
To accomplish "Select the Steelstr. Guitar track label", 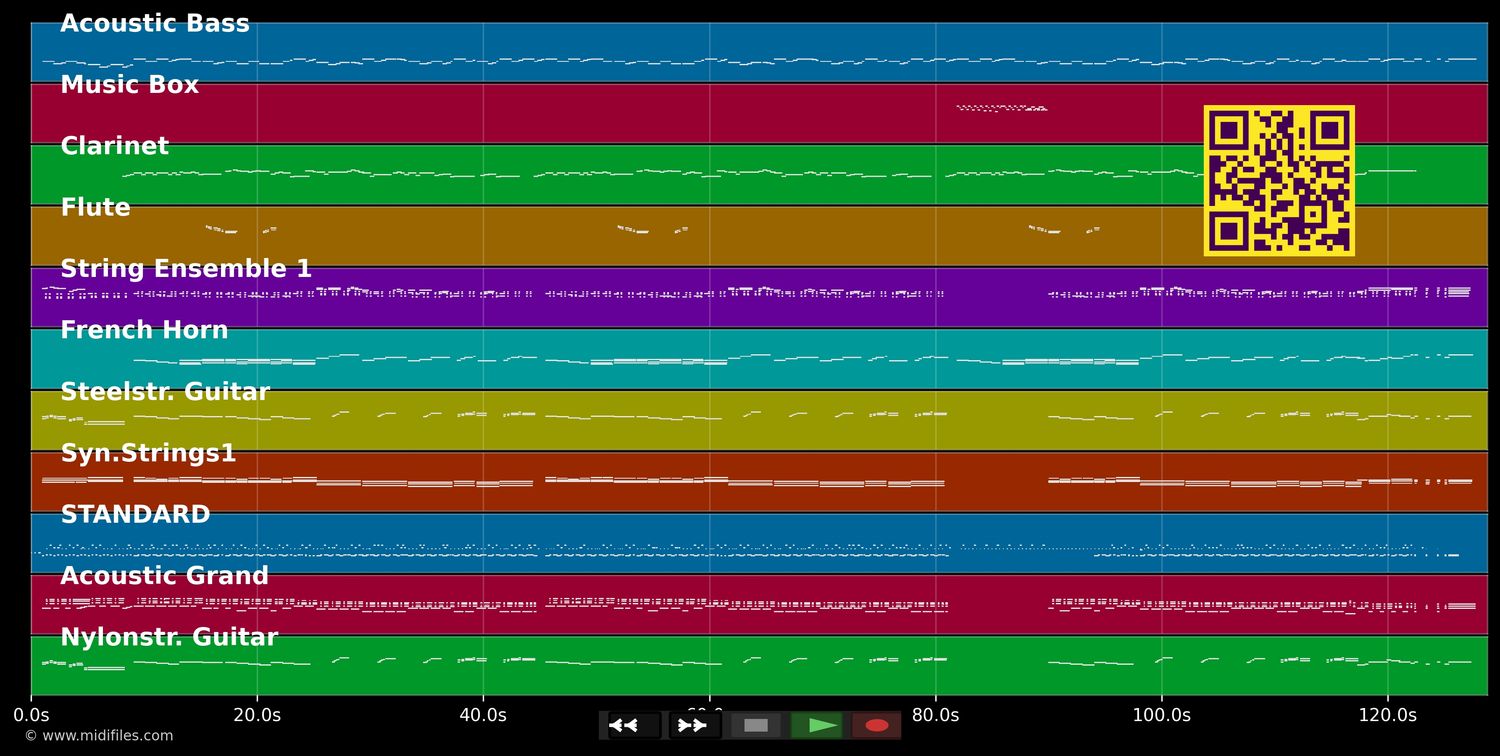I will pyautogui.click(x=165, y=392).
